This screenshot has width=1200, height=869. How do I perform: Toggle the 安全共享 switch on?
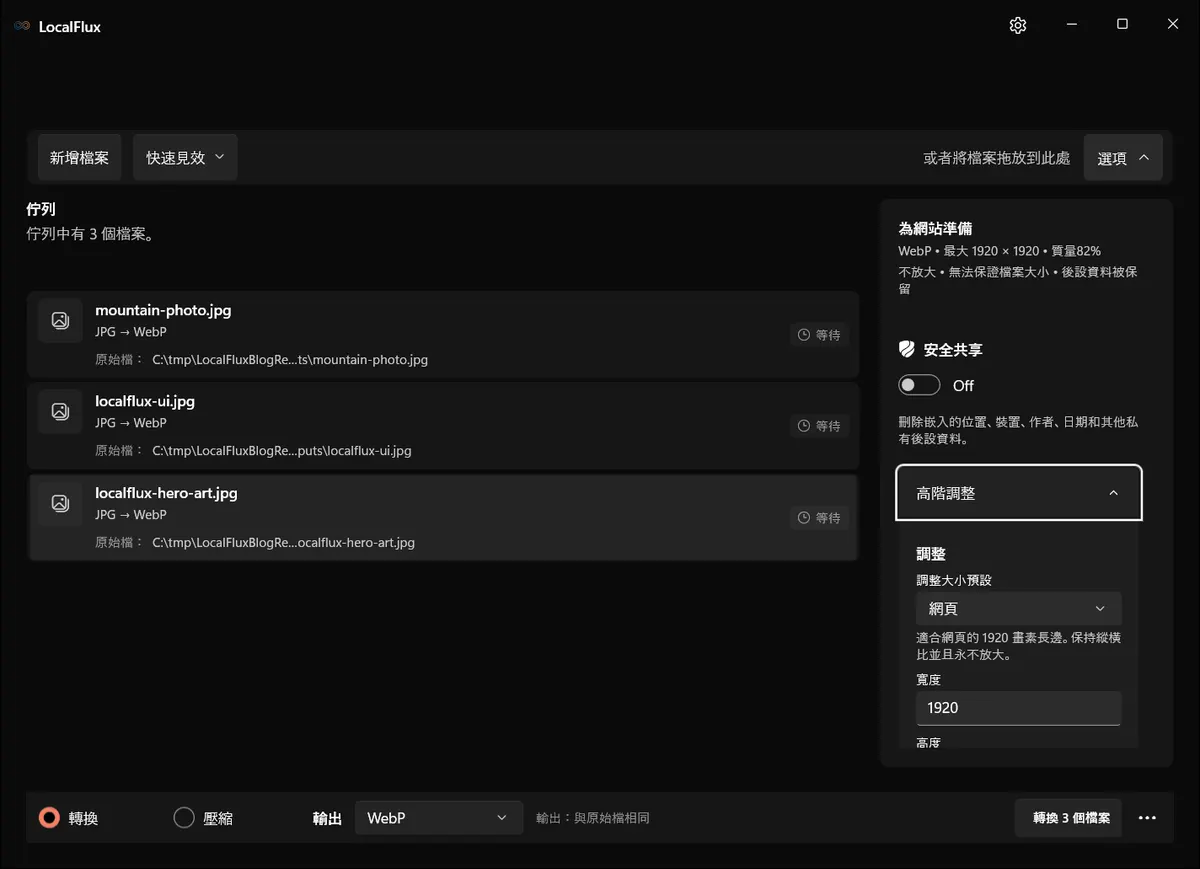pyautogui.click(x=919, y=385)
